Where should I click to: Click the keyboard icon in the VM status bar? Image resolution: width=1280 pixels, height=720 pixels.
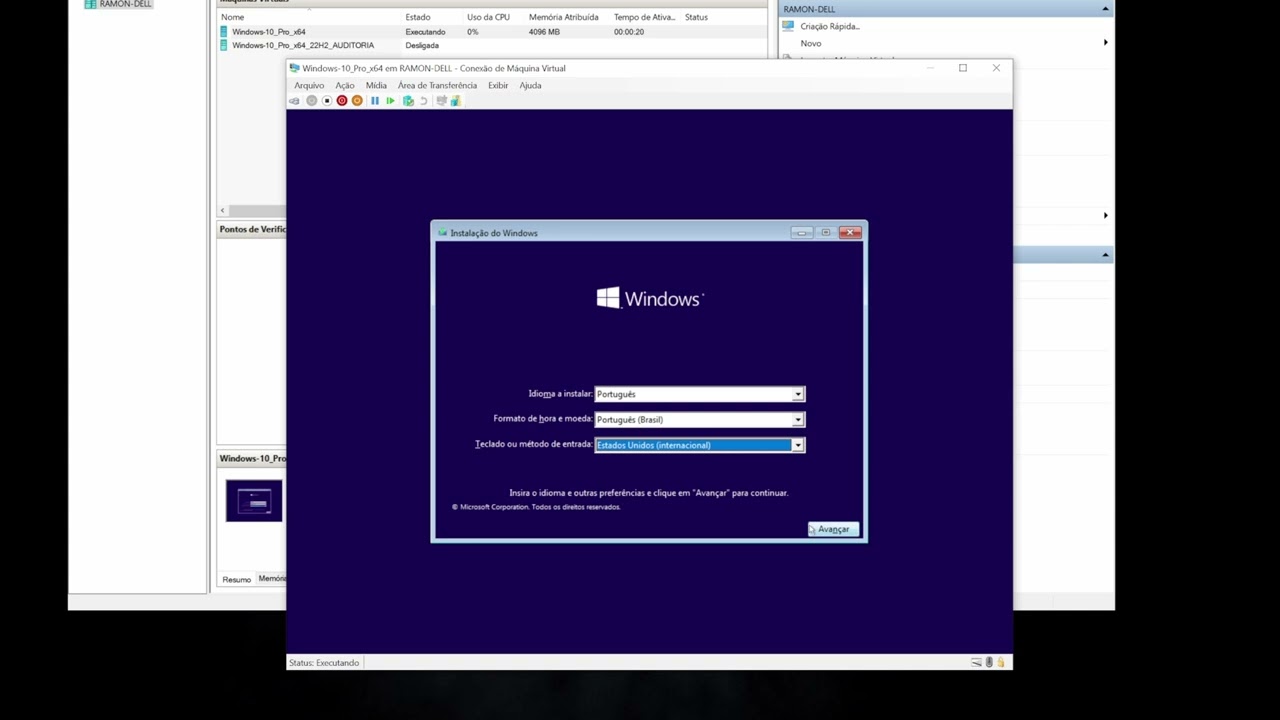click(x=976, y=662)
